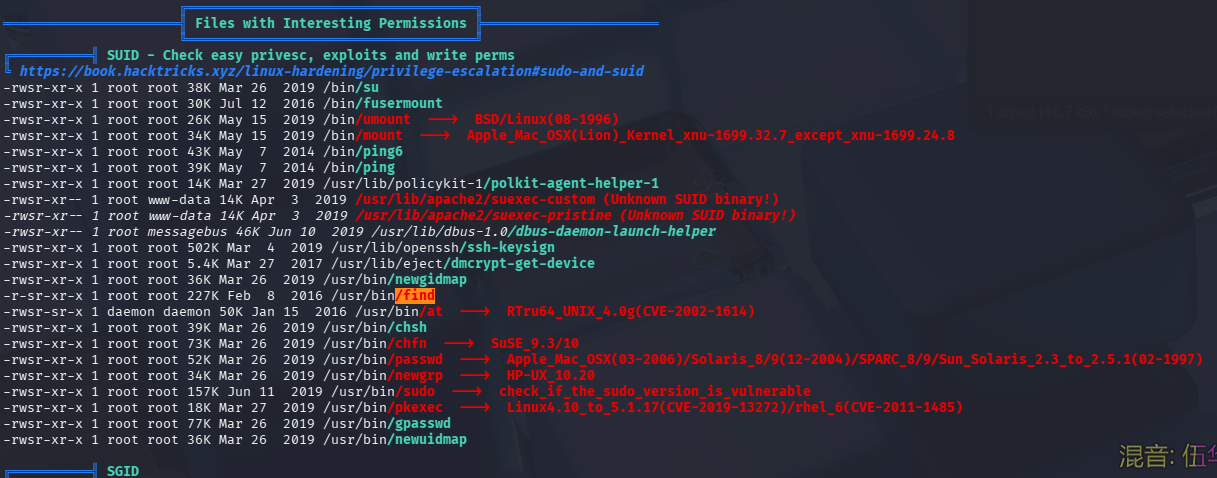The width and height of the screenshot is (1217, 478).
Task: Click the suexec-pristine Unknown SUID binary line
Action: tap(575, 215)
